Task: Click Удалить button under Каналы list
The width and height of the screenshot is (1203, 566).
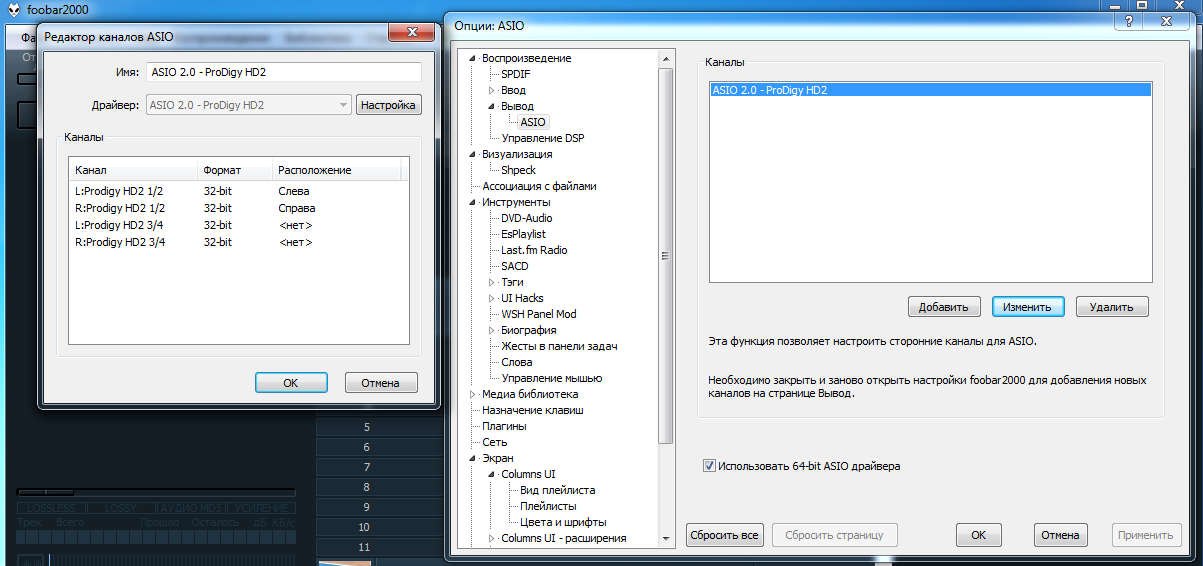Action: point(1112,307)
